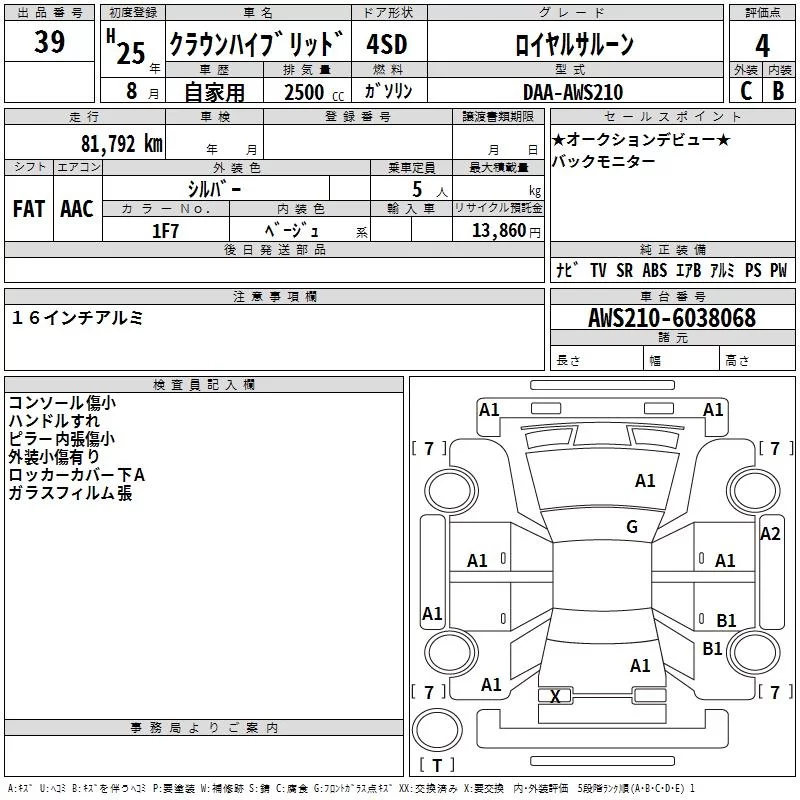800x800 pixels.
Task: Click the damage code legend at bottom
Action: pos(351,789)
